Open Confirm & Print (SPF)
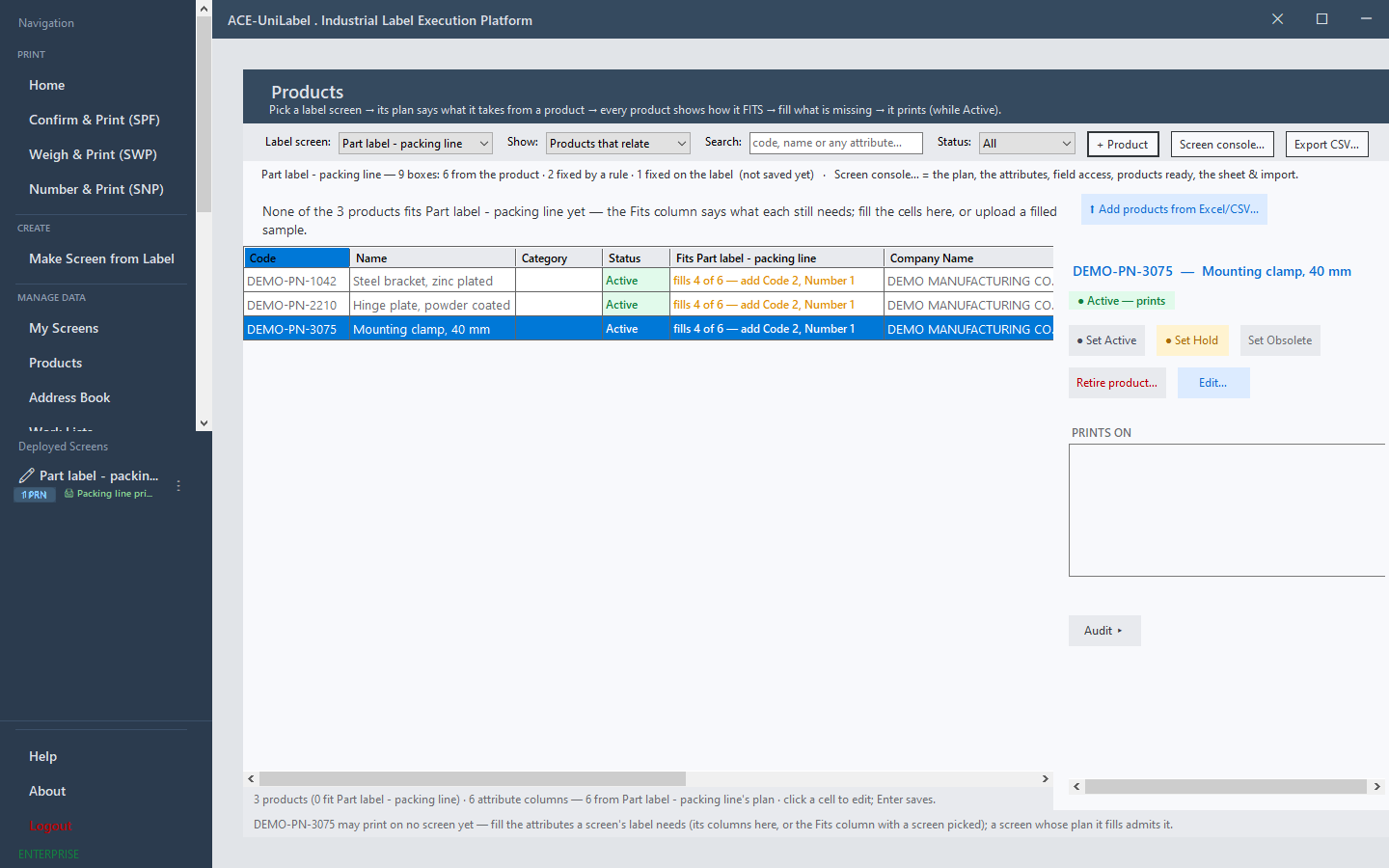 [x=95, y=120]
